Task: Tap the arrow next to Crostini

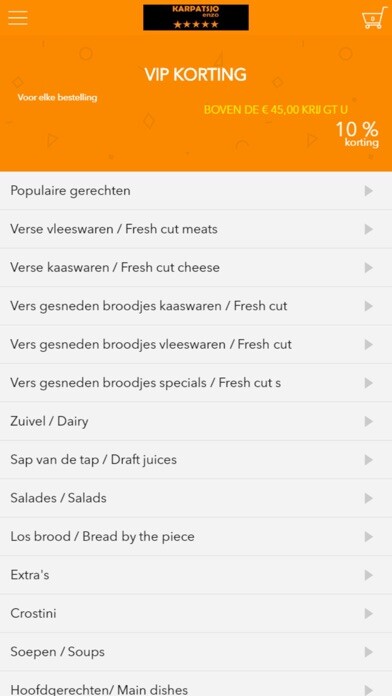Action: 368,613
